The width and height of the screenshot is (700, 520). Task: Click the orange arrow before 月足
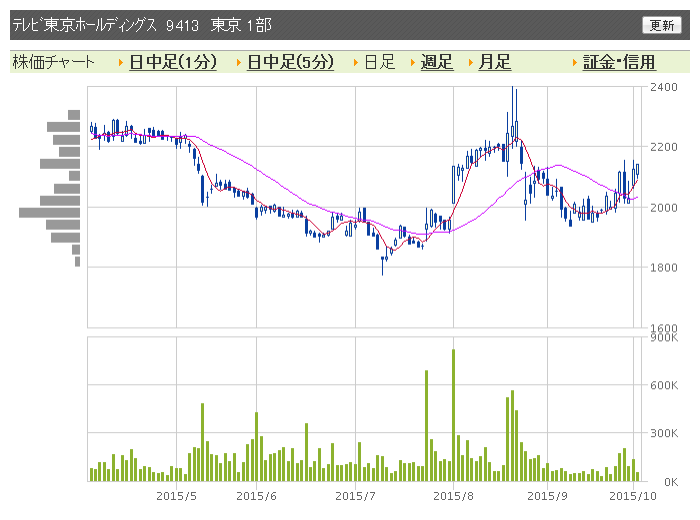471,63
